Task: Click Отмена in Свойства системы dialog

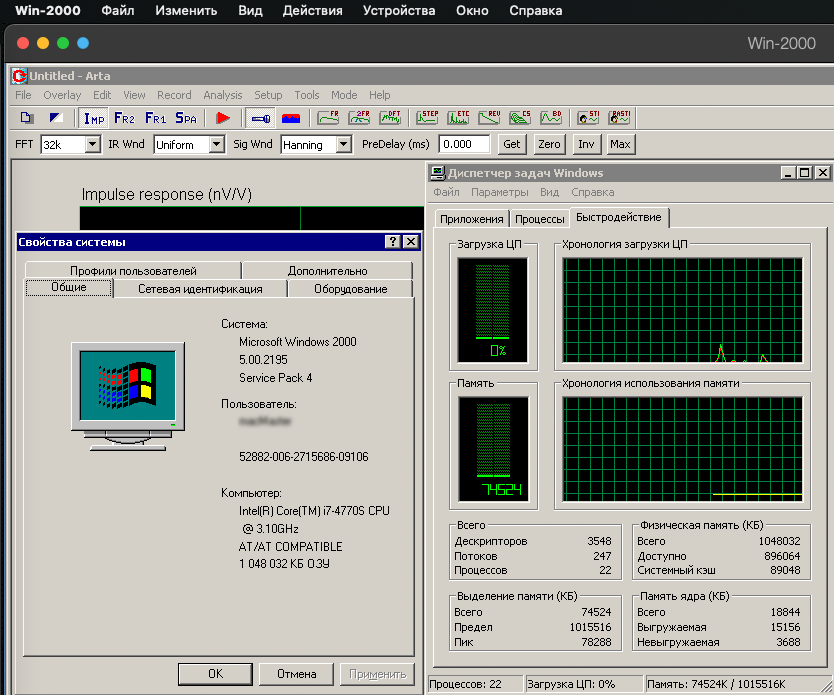Action: click(296, 674)
